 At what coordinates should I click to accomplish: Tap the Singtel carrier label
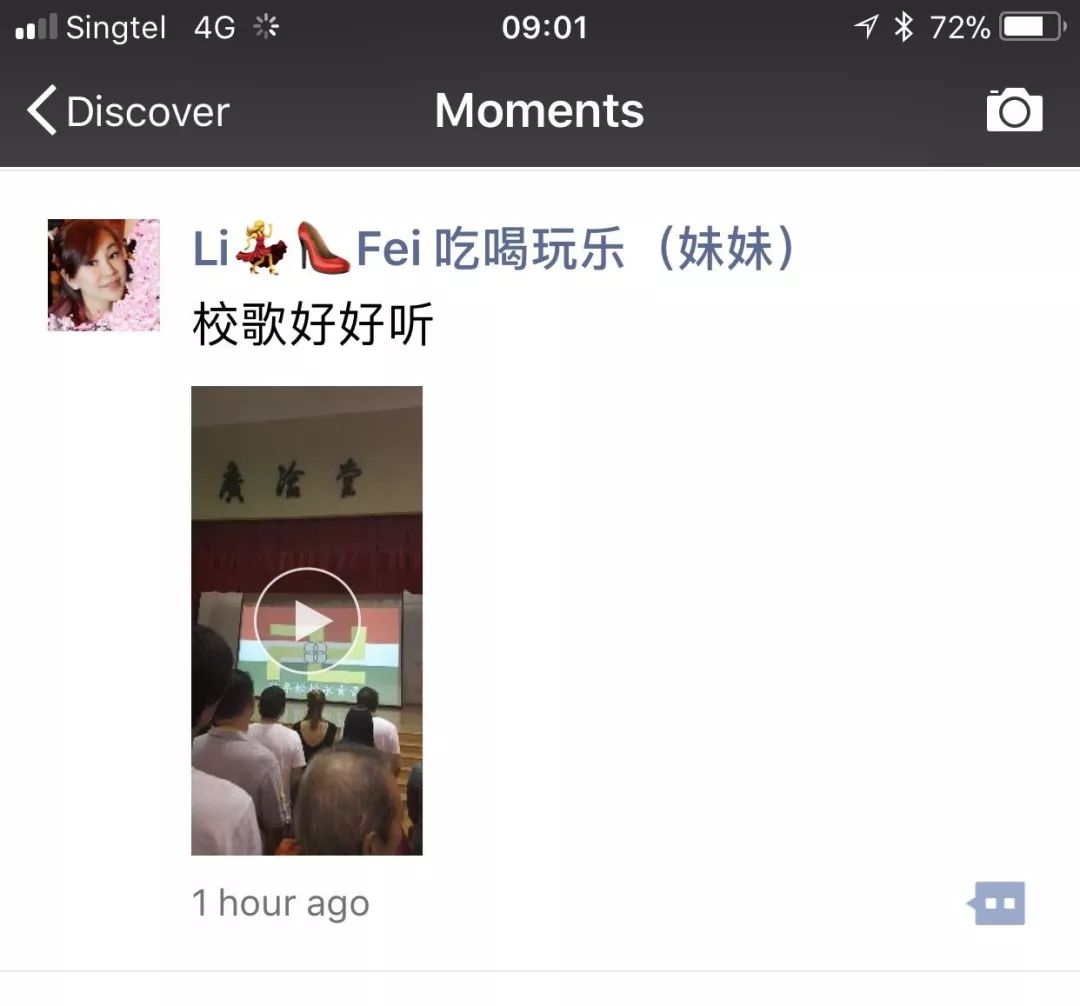click(x=116, y=28)
